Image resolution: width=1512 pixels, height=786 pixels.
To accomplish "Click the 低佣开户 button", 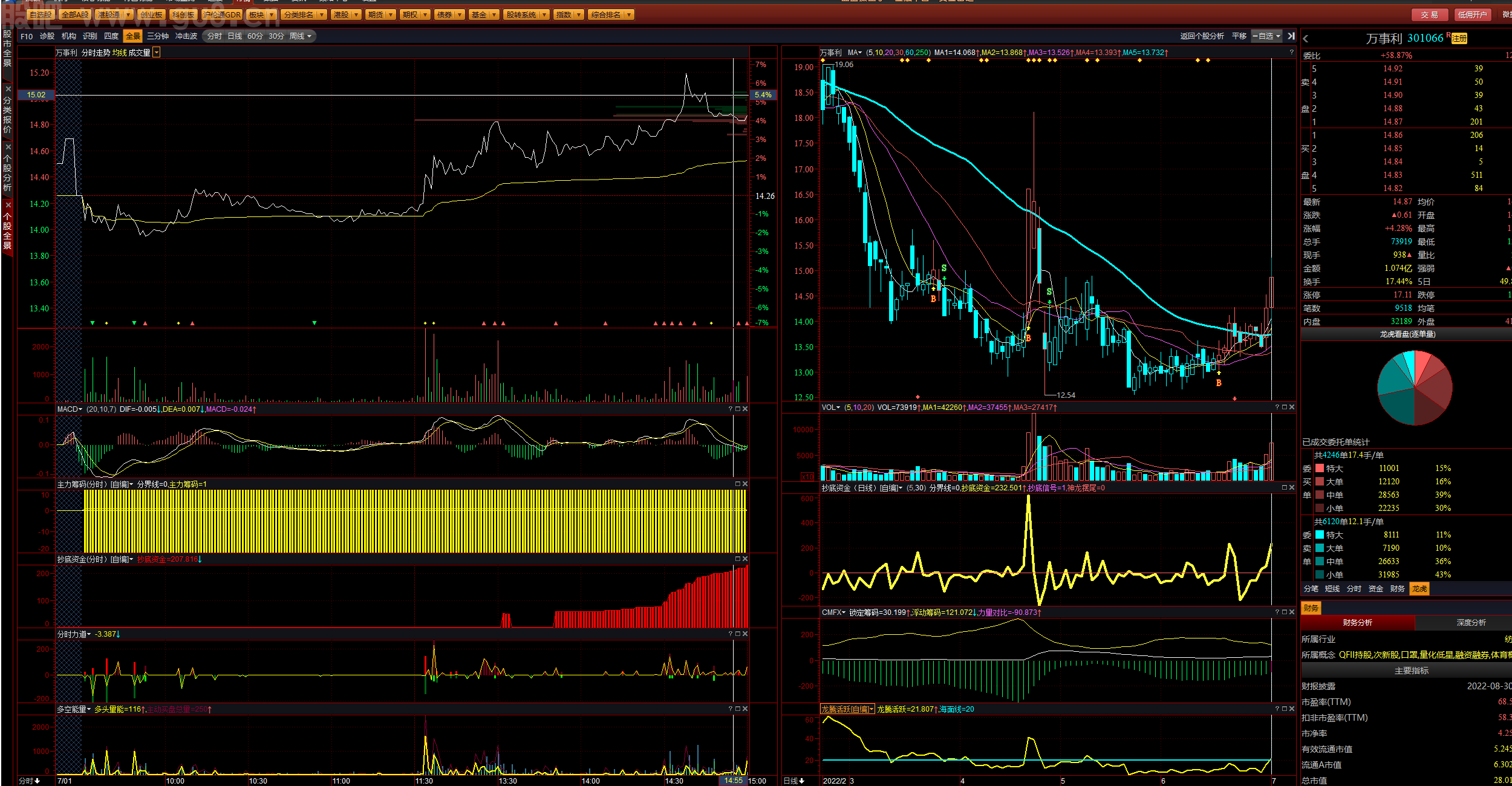I will (1472, 15).
